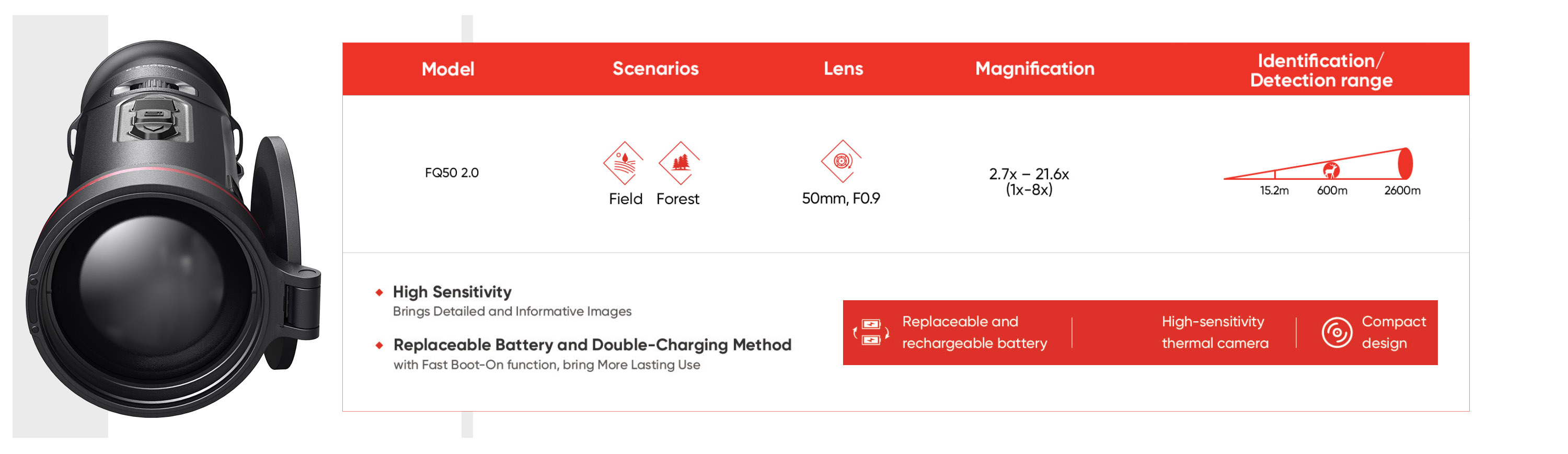Click the High Sensitivity bullet diamond
1568x454 pixels.
(379, 292)
